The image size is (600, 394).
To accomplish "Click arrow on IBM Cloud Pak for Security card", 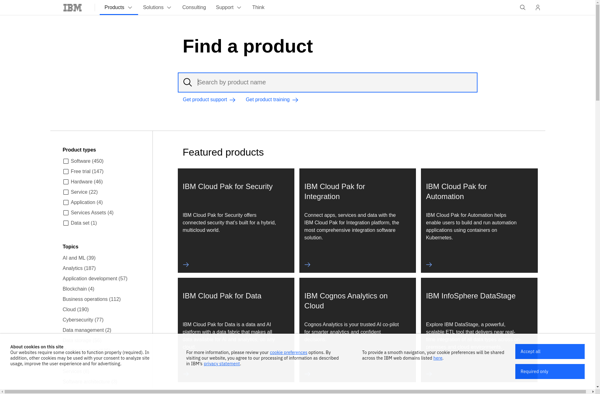I will tap(186, 264).
